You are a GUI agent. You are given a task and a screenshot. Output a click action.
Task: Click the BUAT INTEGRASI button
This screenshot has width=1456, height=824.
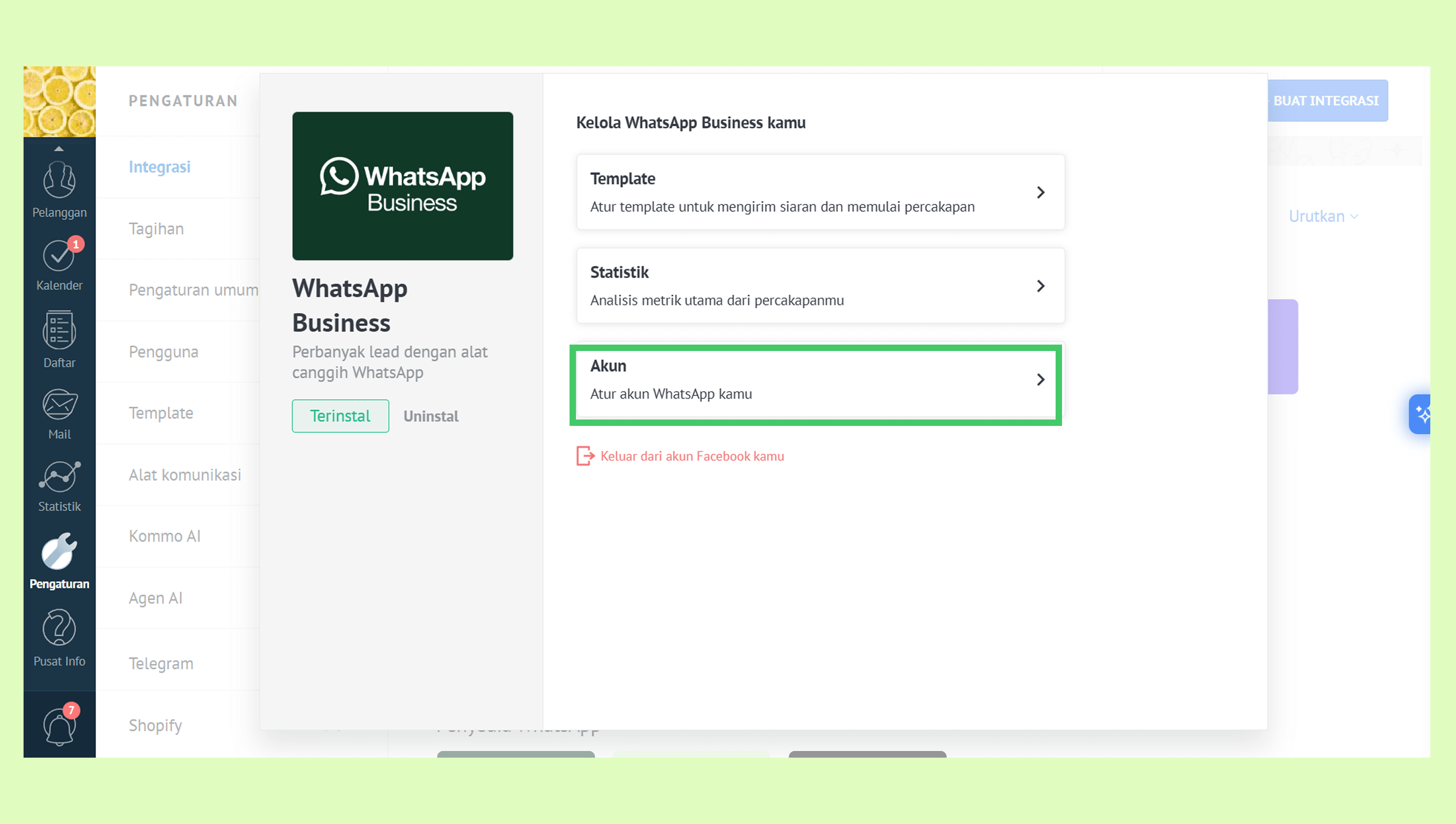[x=1326, y=101]
